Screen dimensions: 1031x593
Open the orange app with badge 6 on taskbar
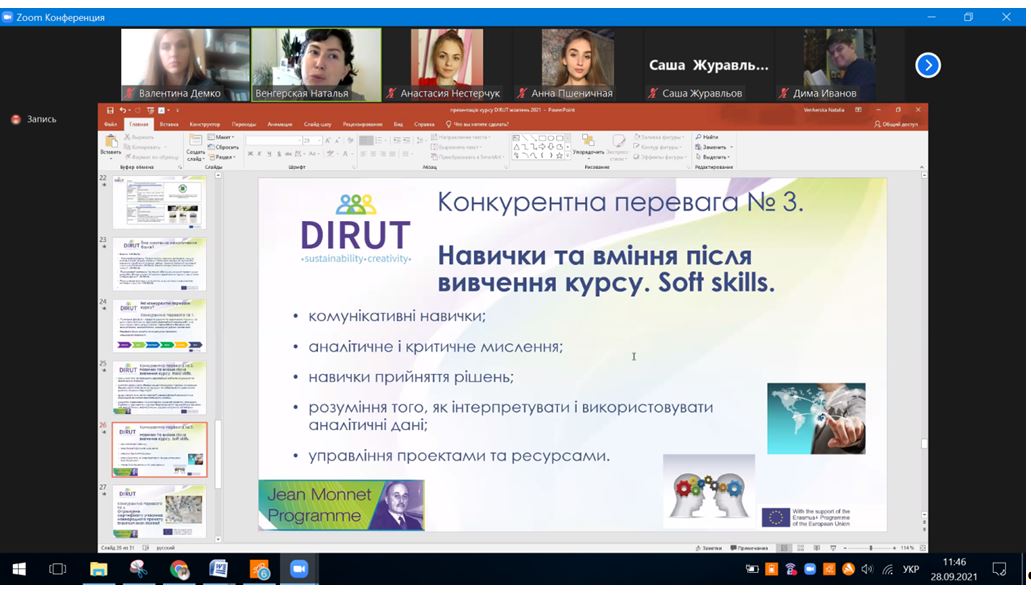point(260,569)
